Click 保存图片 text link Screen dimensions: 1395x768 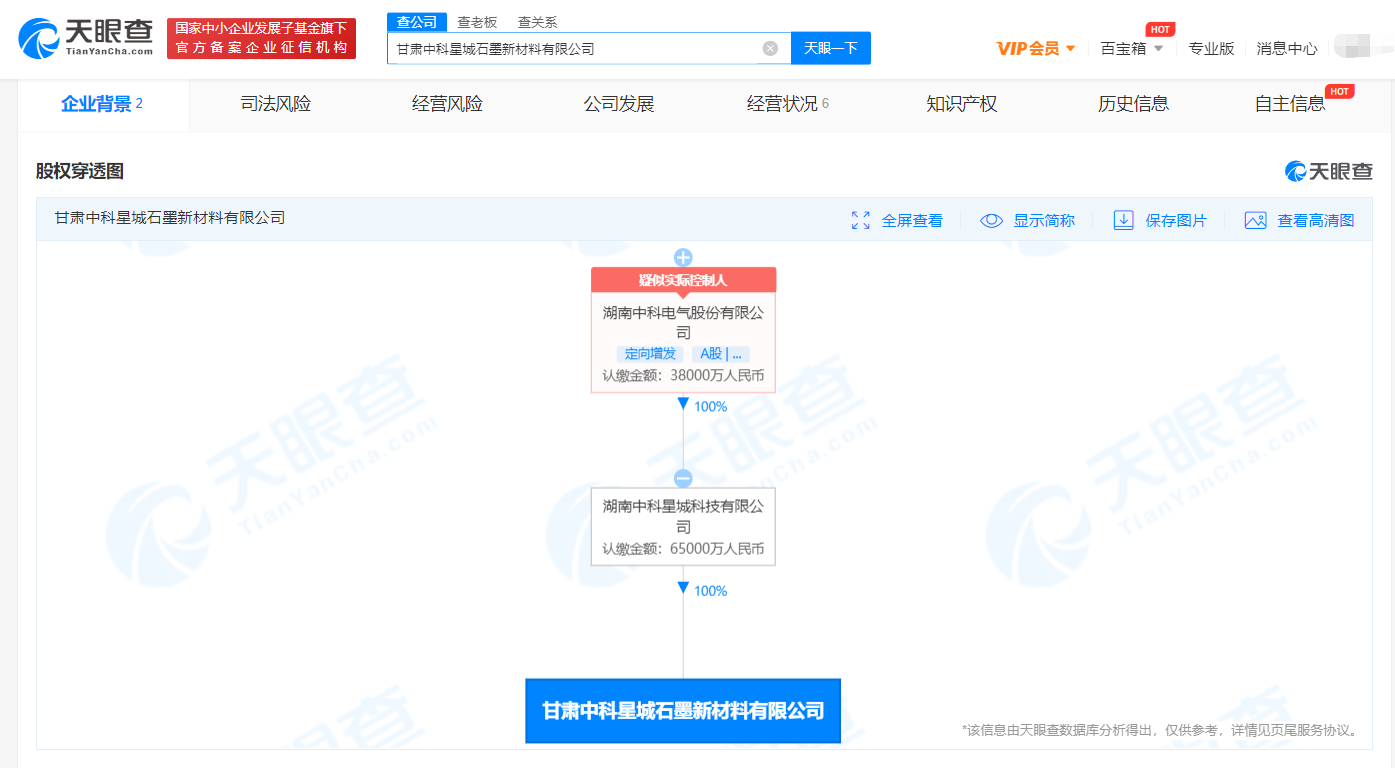1176,220
